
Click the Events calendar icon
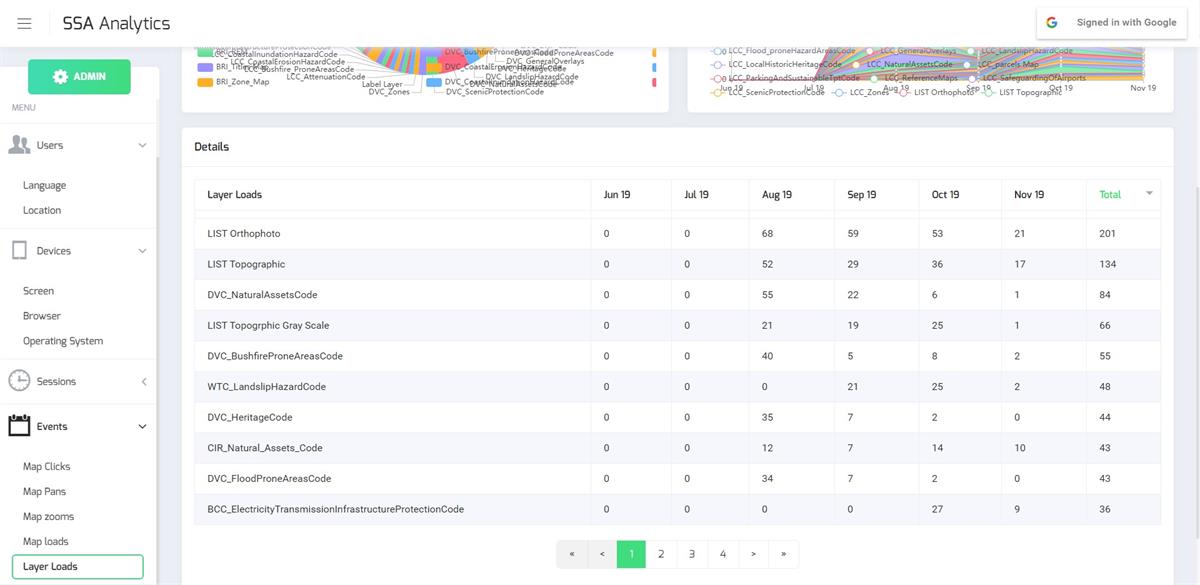19,426
